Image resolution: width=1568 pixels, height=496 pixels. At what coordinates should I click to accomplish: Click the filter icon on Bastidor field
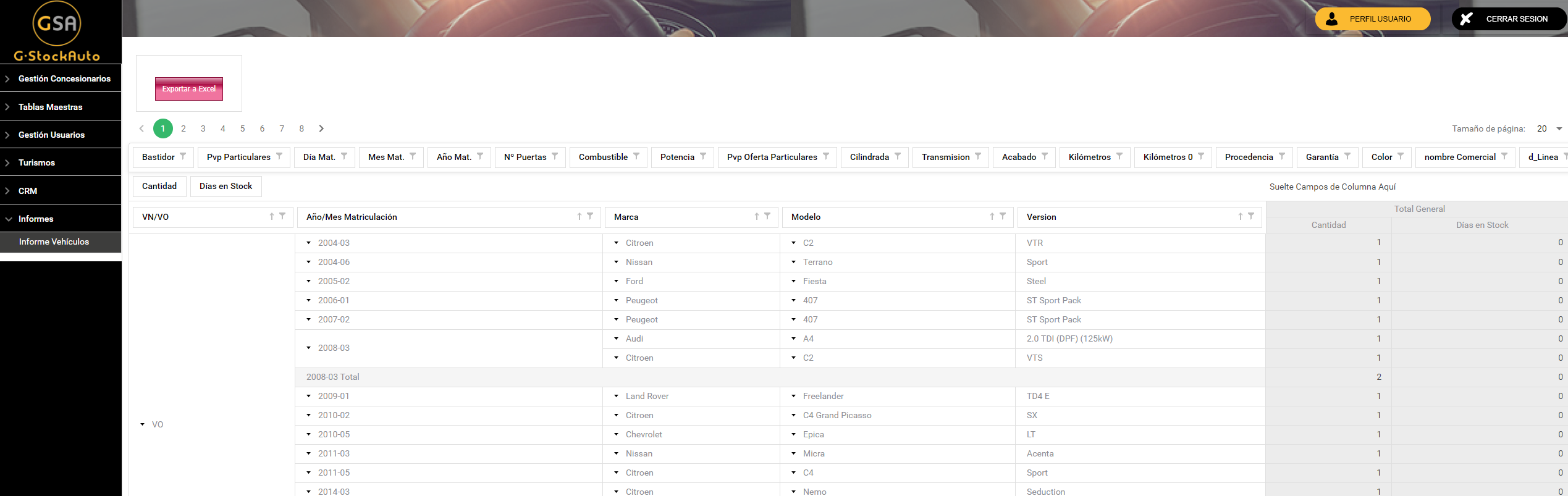coord(183,156)
